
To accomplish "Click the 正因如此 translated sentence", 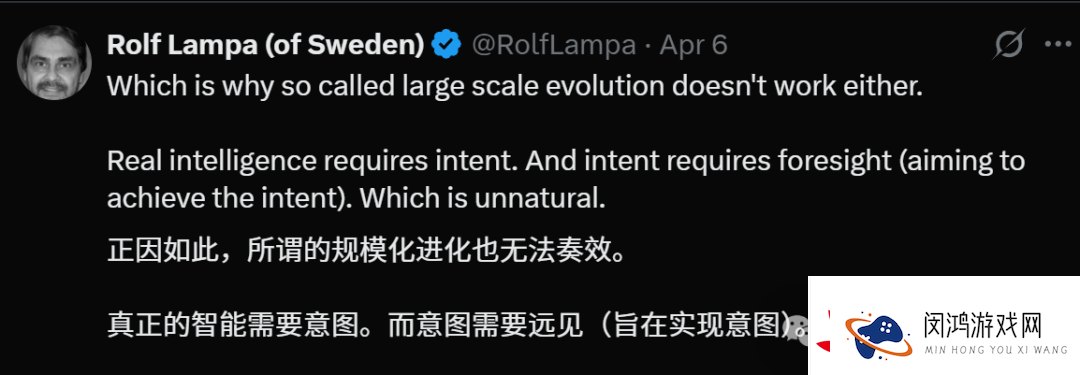I will coord(366,251).
